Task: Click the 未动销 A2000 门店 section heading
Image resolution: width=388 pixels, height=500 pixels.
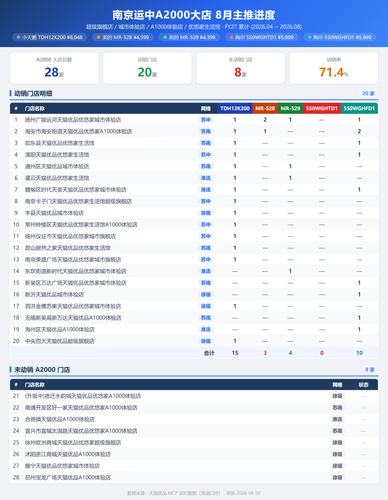Action: (42, 370)
